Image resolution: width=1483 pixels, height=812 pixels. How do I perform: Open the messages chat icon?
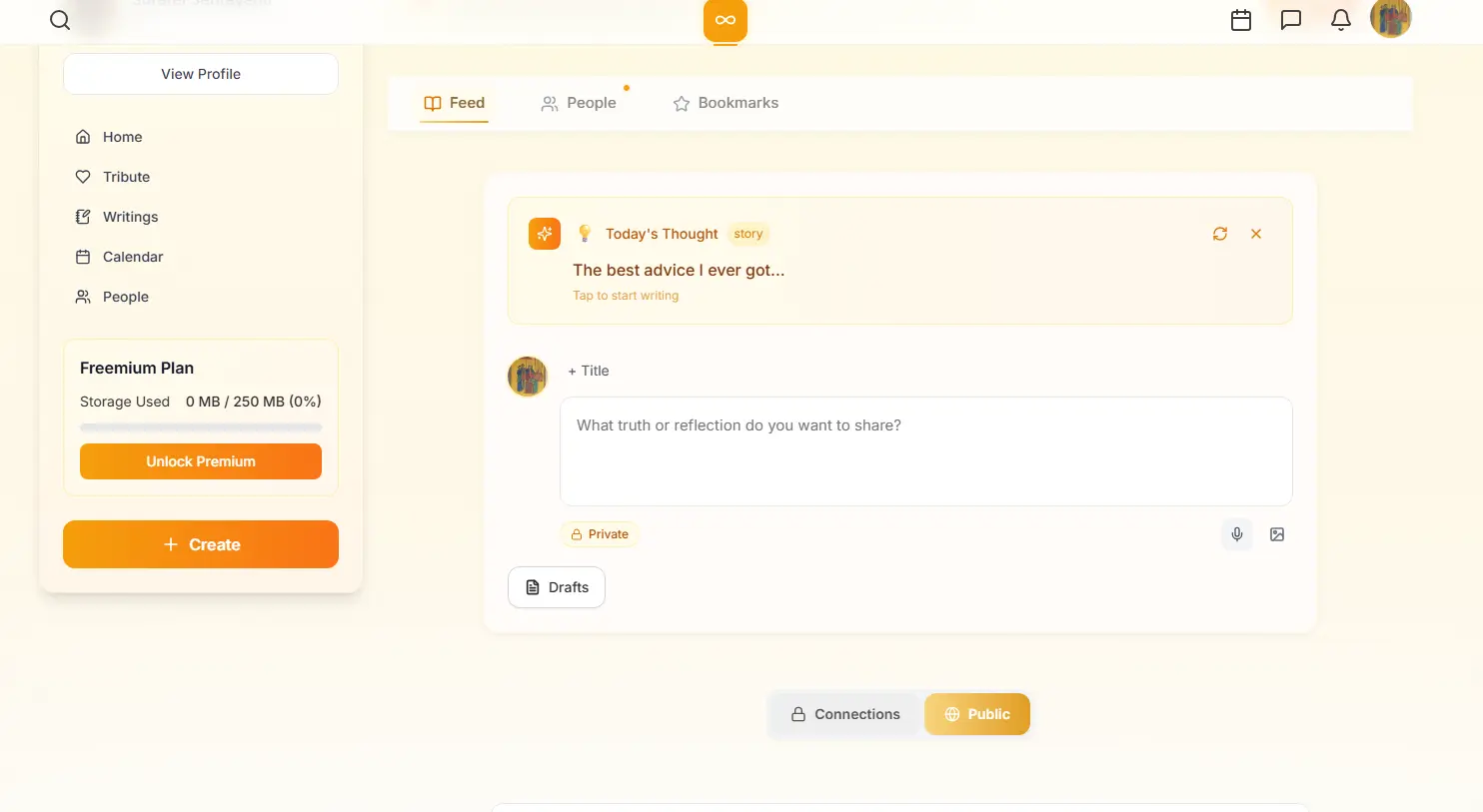click(1291, 19)
